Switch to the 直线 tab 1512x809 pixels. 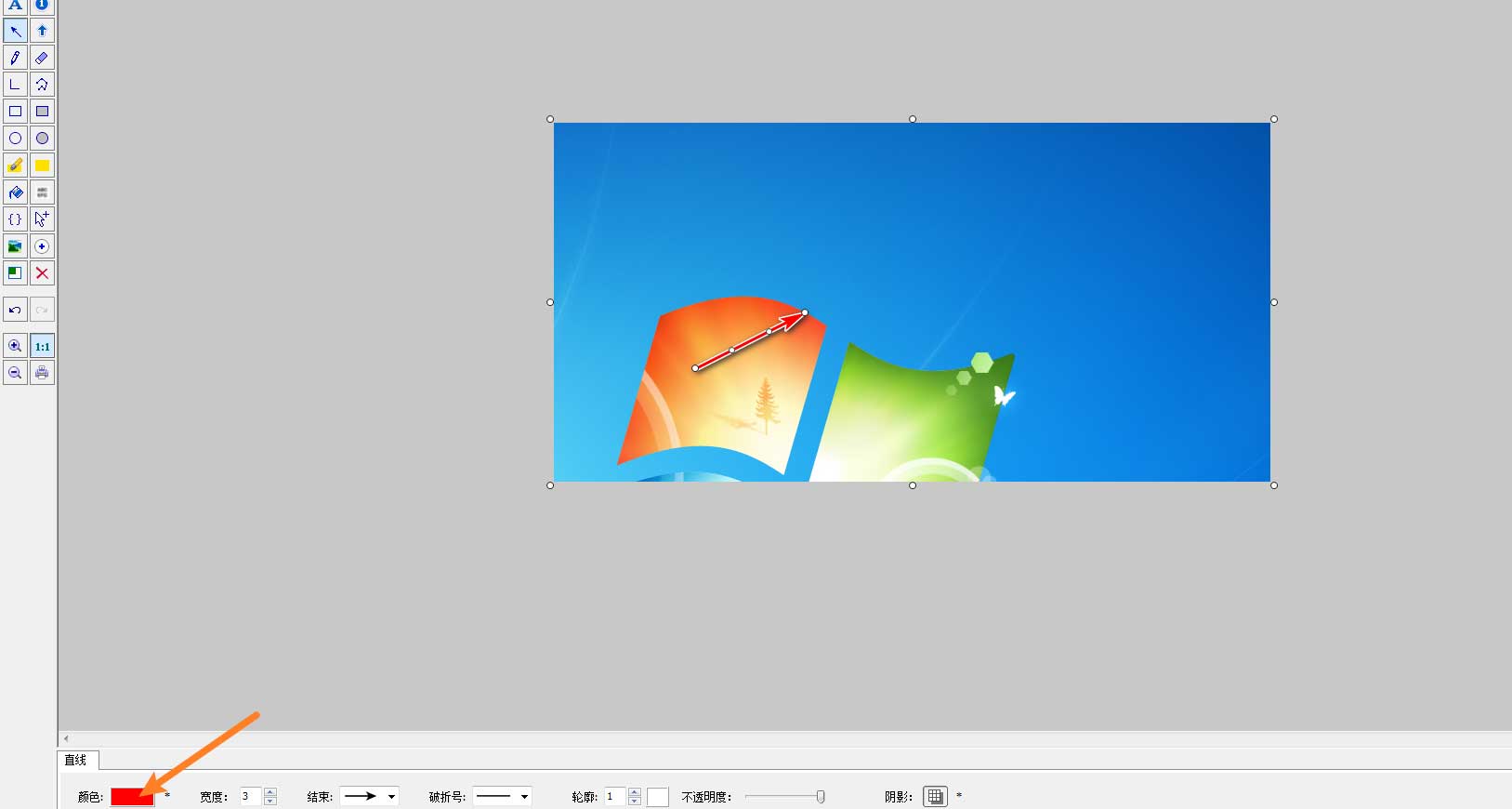pyautogui.click(x=76, y=760)
